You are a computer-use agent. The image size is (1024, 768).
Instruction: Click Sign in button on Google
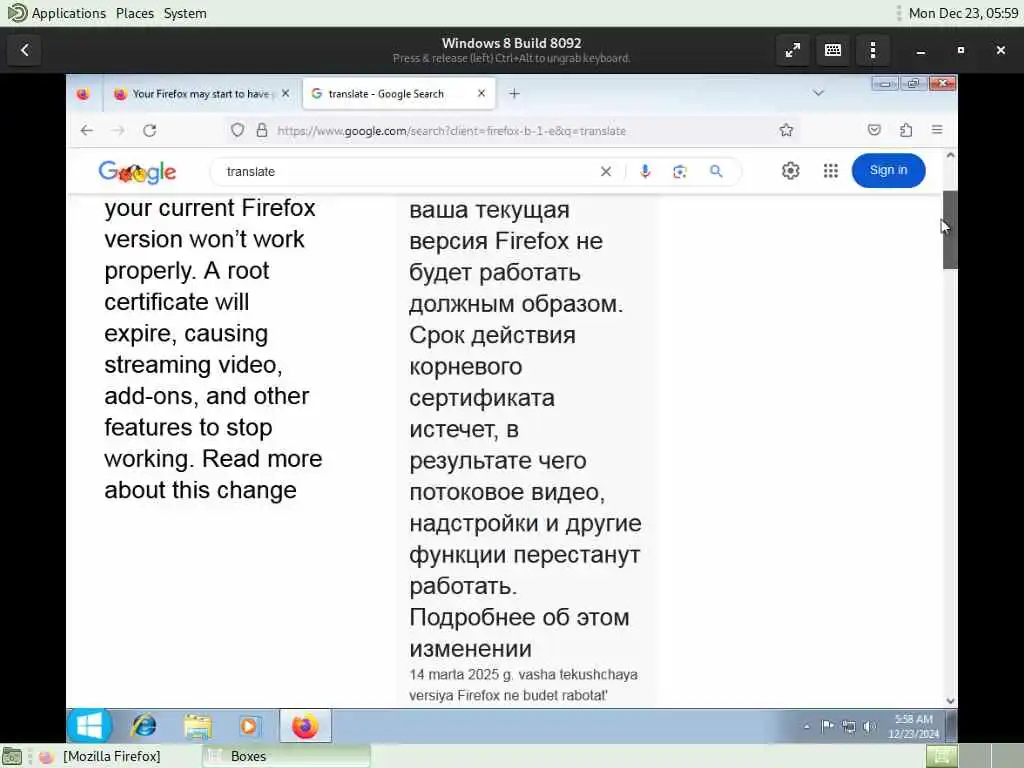tap(888, 170)
